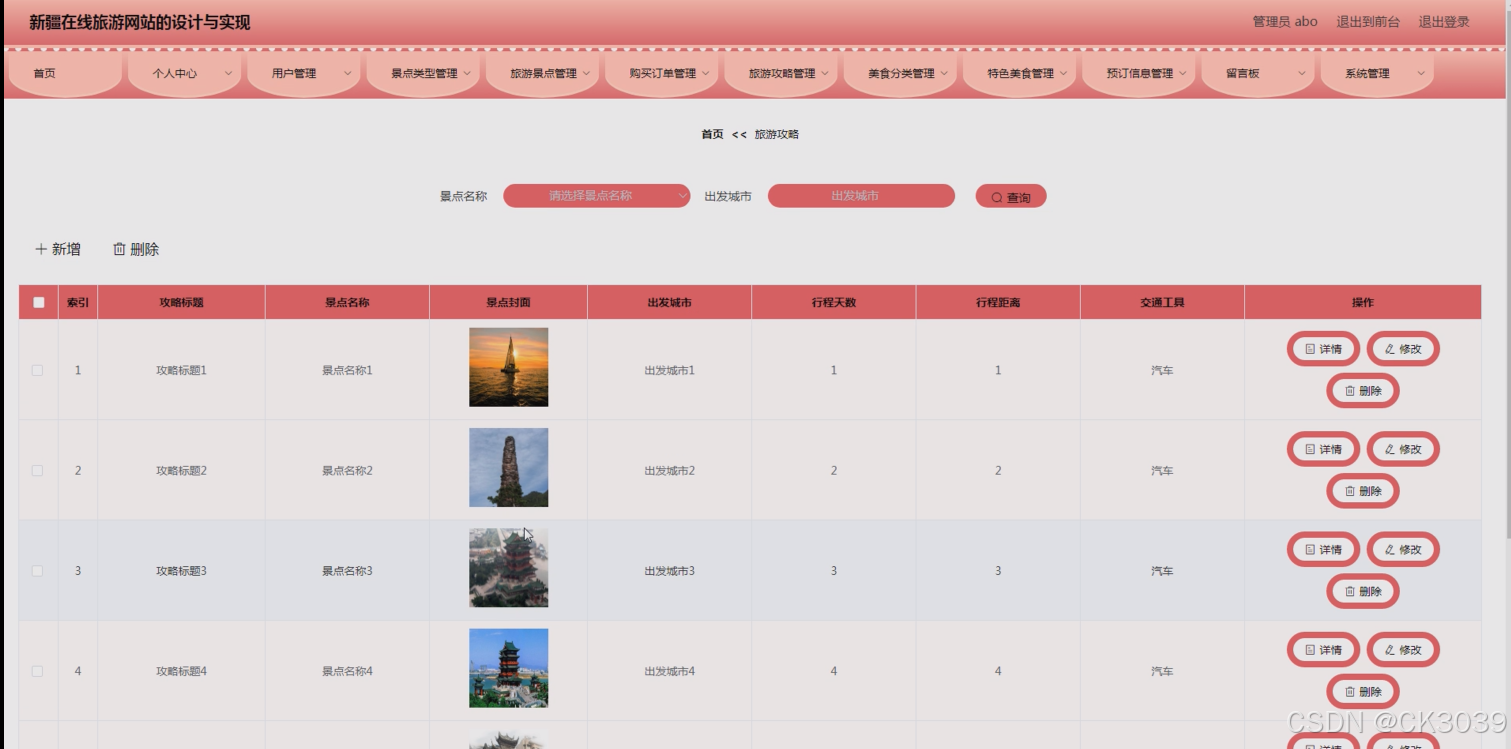Click 交通工具 column header
This screenshot has height=749, width=1511.
pos(1162,302)
